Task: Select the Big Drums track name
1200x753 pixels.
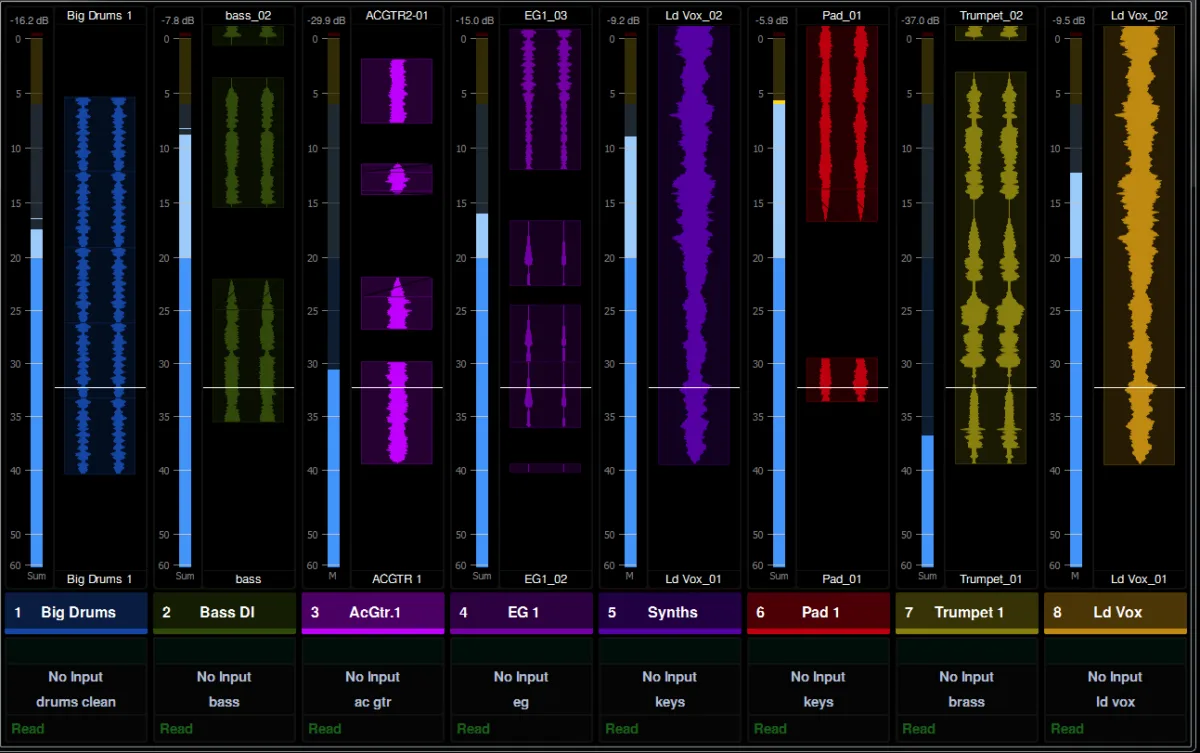Action: pos(78,612)
